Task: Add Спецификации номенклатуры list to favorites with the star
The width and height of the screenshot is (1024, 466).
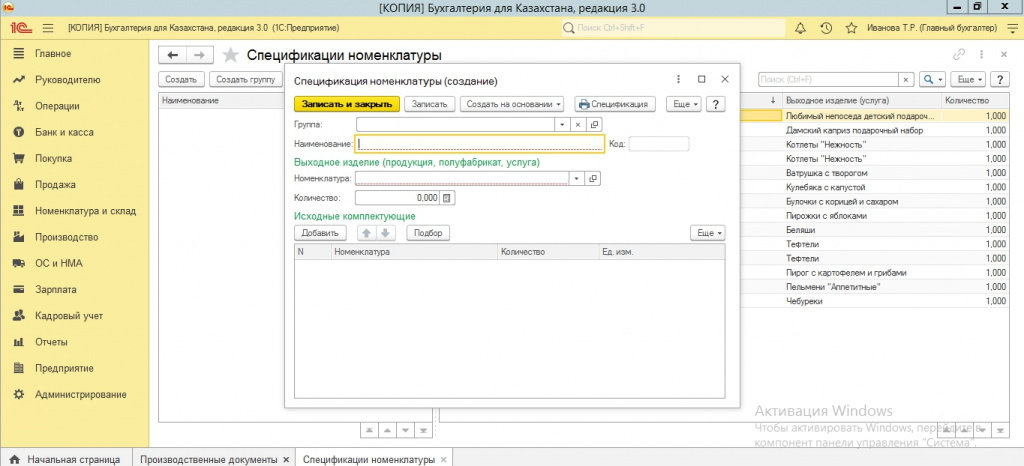Action: [230, 55]
